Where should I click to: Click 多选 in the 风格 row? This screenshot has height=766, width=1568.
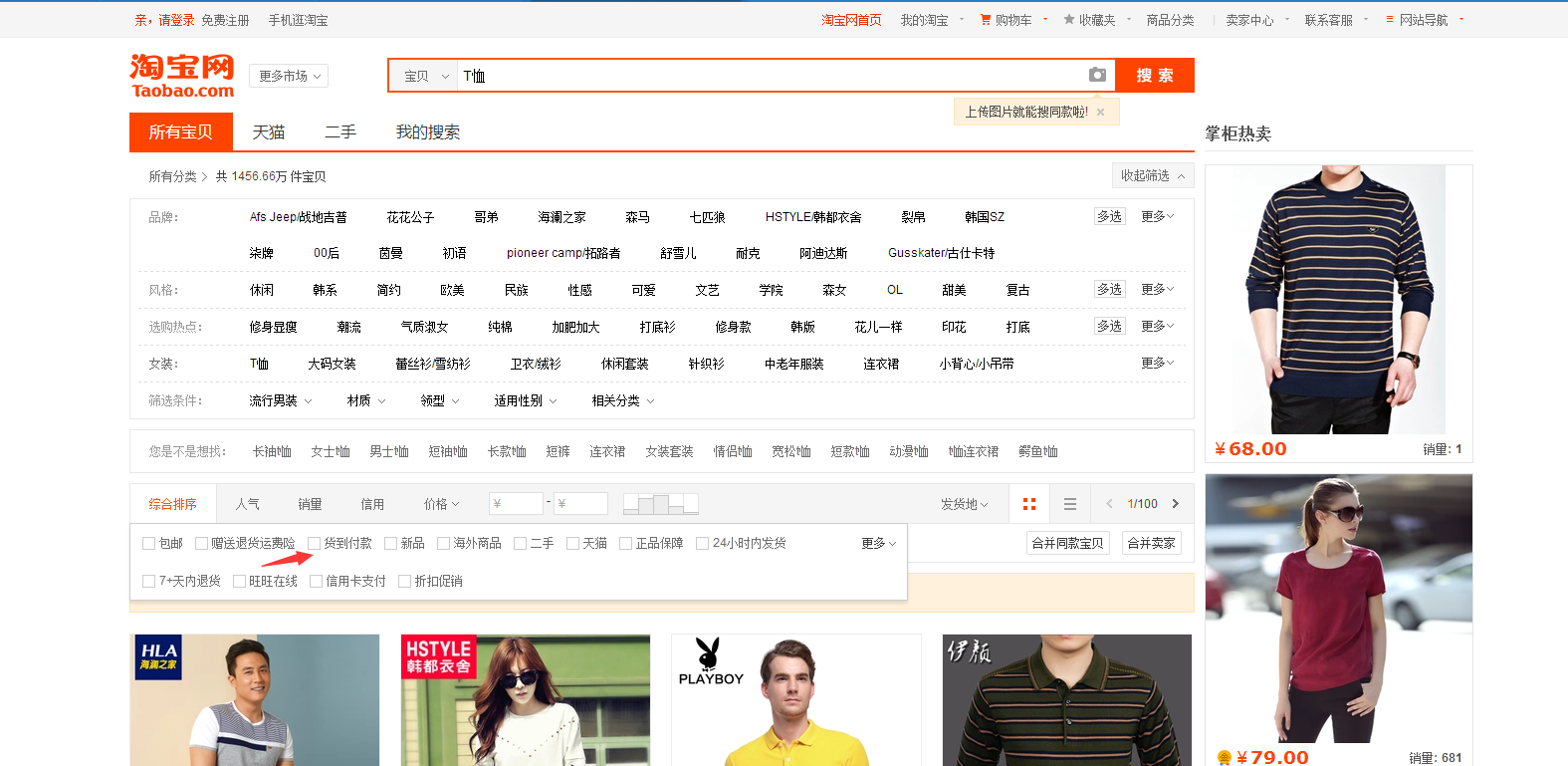pyautogui.click(x=1110, y=289)
